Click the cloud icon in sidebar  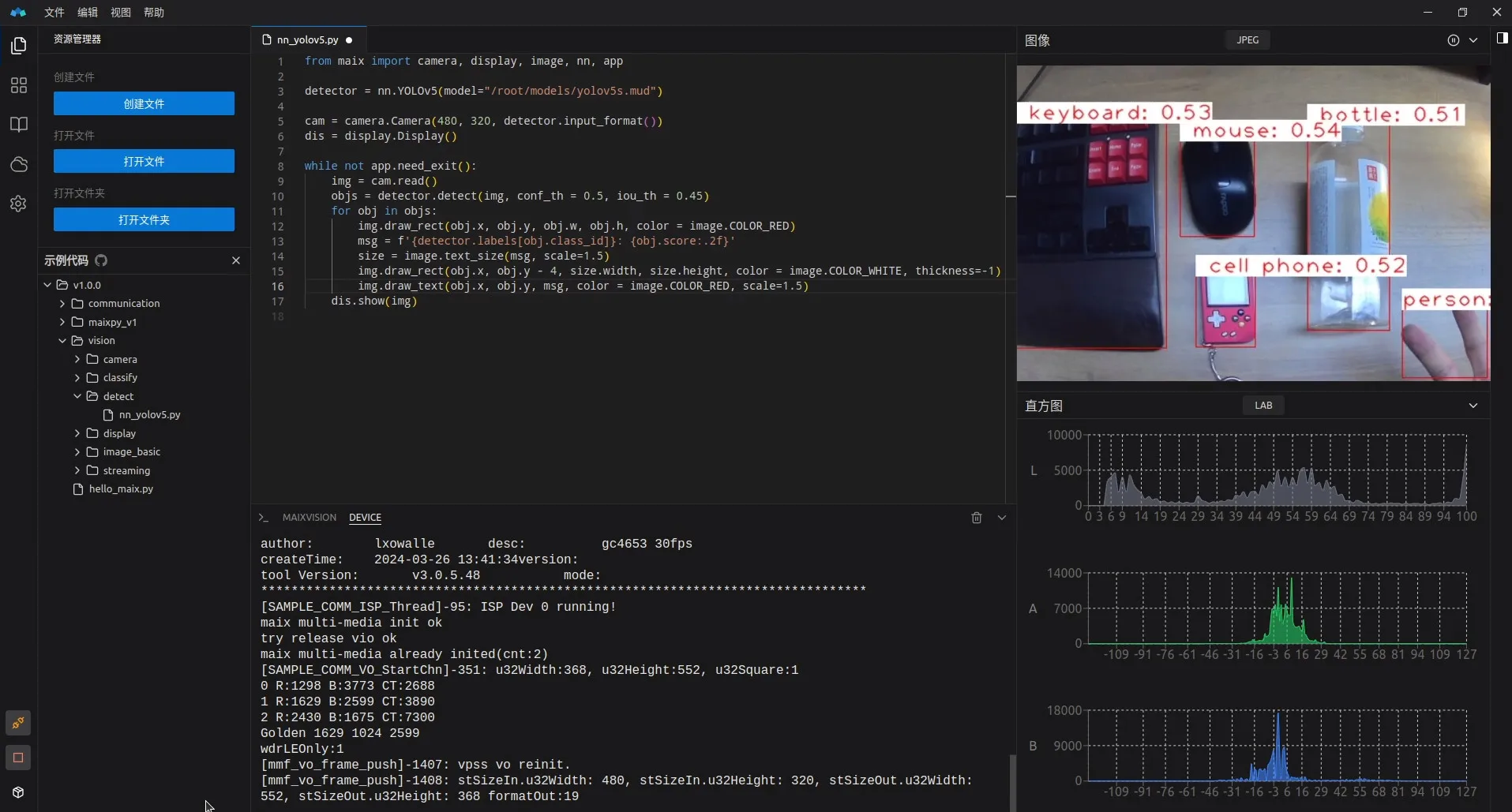pyautogui.click(x=19, y=164)
